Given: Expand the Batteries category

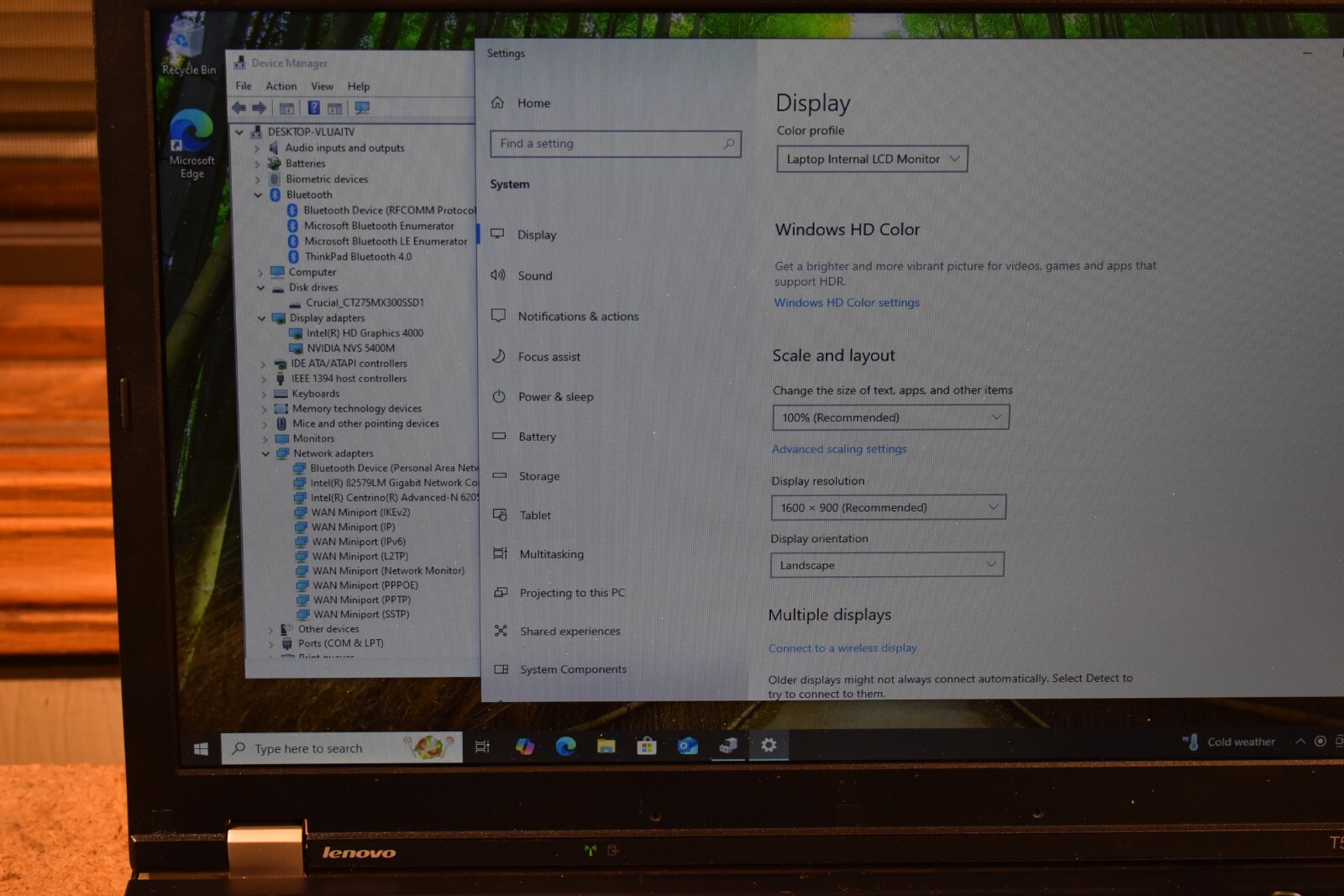Looking at the screenshot, I should click(x=257, y=164).
